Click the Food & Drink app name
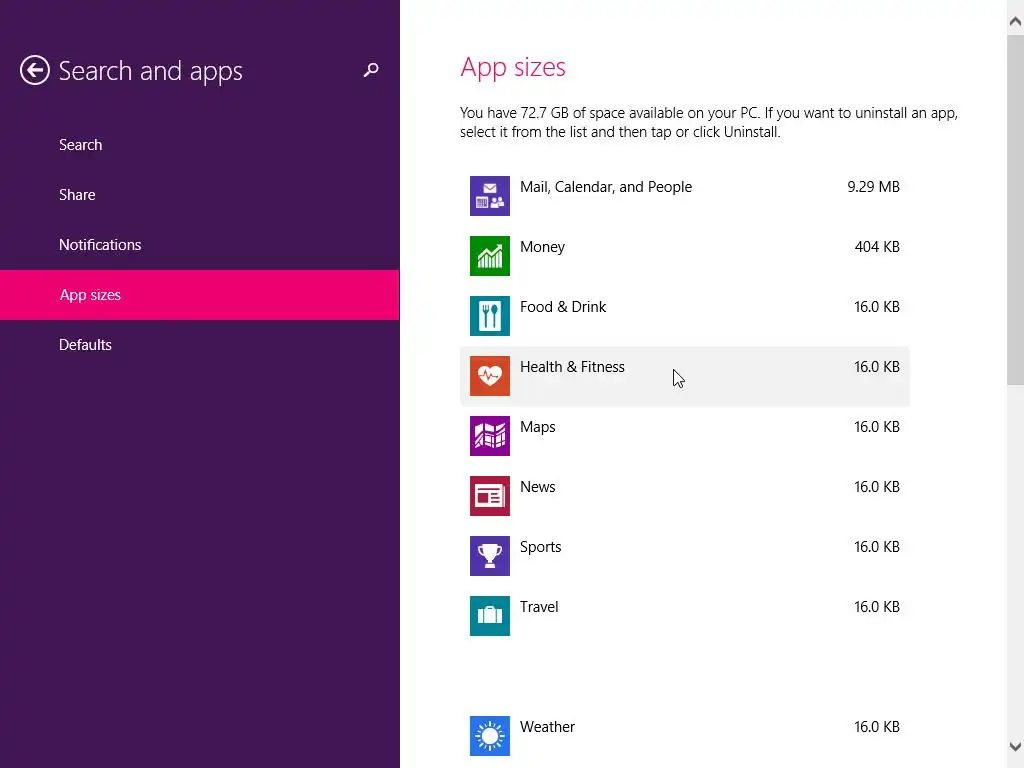This screenshot has width=1024, height=768. click(563, 307)
